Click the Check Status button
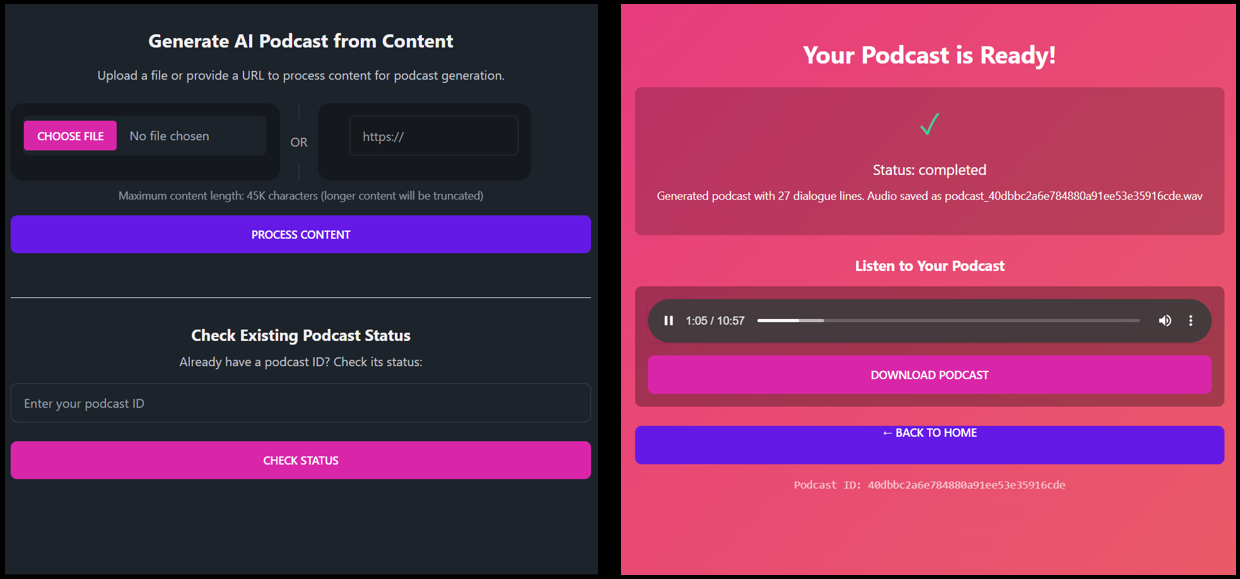This screenshot has height=579, width=1240. pyautogui.click(x=301, y=461)
